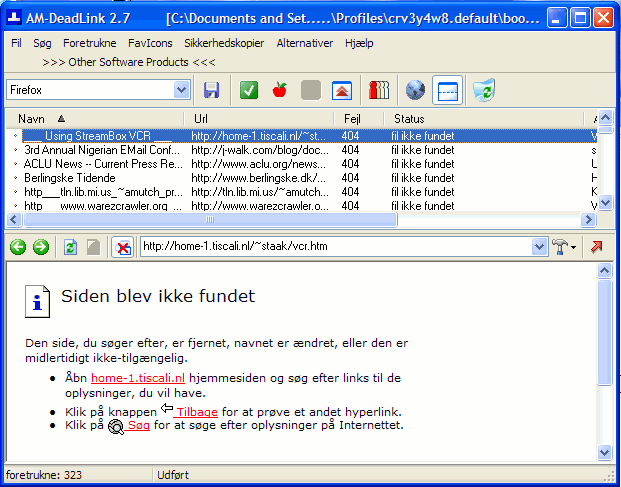Click the red Søg link in the page
621x487 pixels.
point(138,425)
